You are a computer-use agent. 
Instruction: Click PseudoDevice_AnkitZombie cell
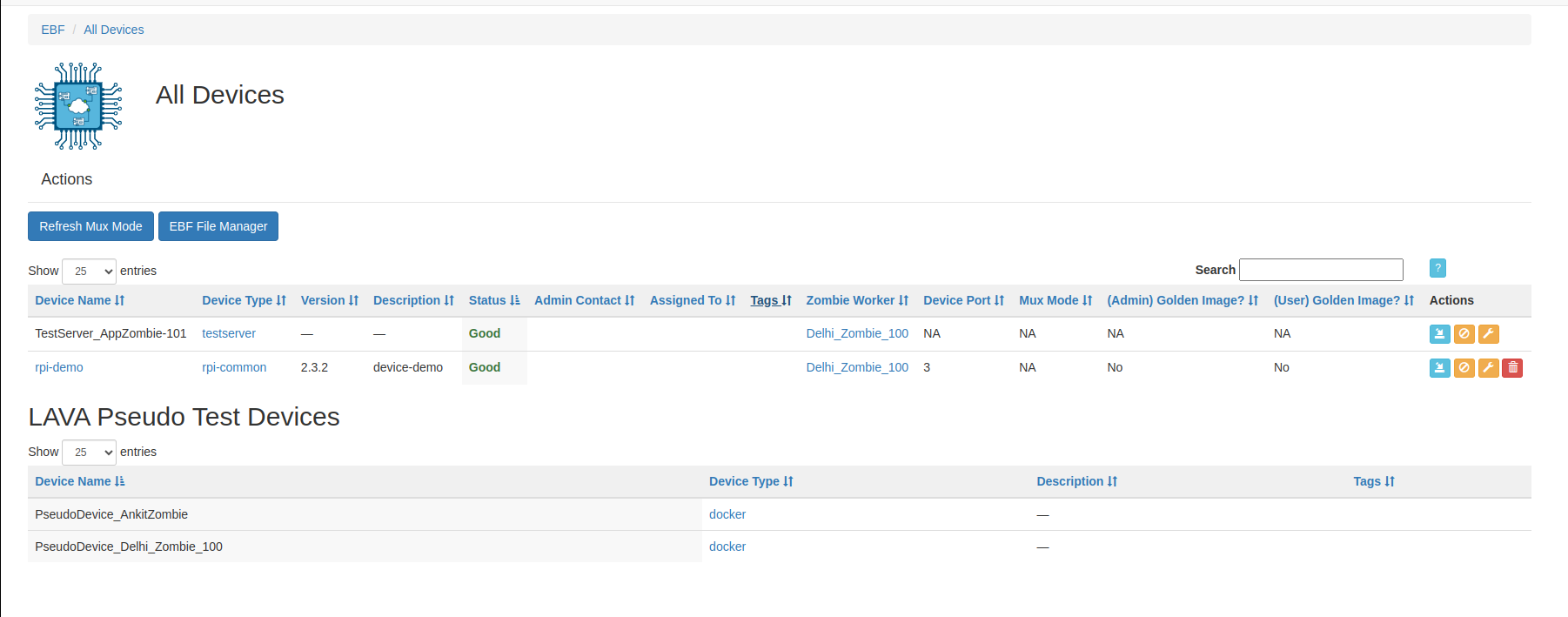point(365,514)
